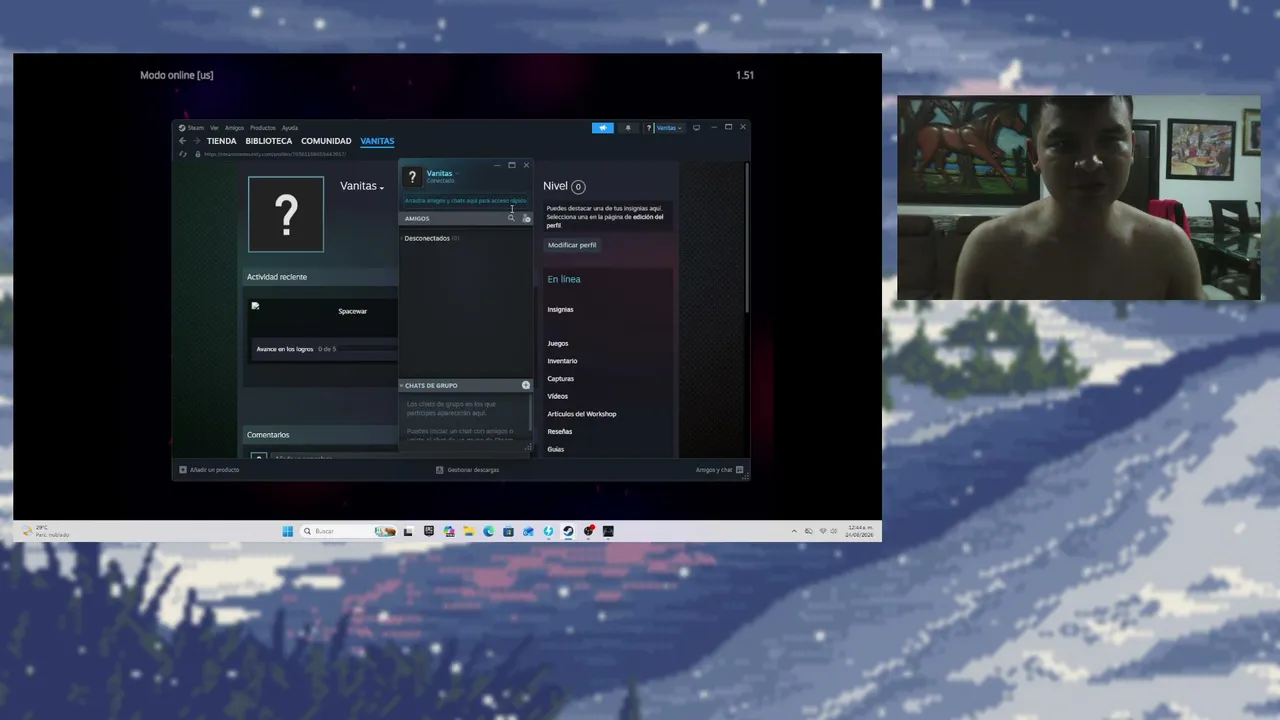Screen dimensions: 1280x720
Task: Click the Steam logo menu
Action: (191, 128)
